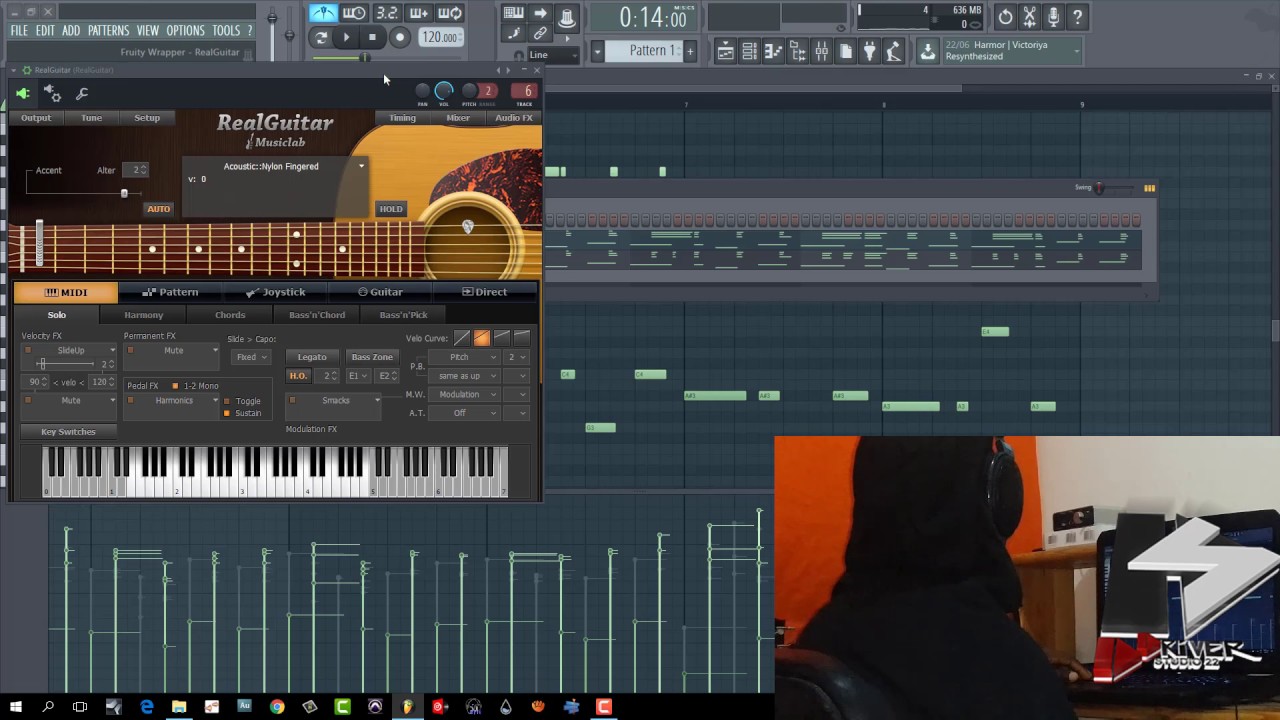
Task: Open the piano roll icon
Action: (x=773, y=52)
